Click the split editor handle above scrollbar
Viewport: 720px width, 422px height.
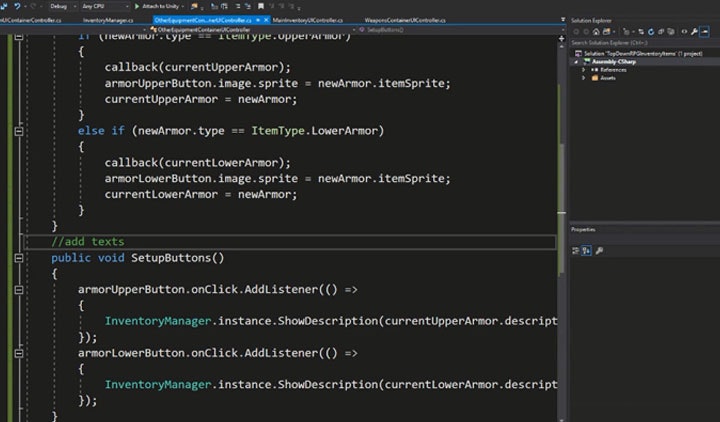tap(562, 39)
